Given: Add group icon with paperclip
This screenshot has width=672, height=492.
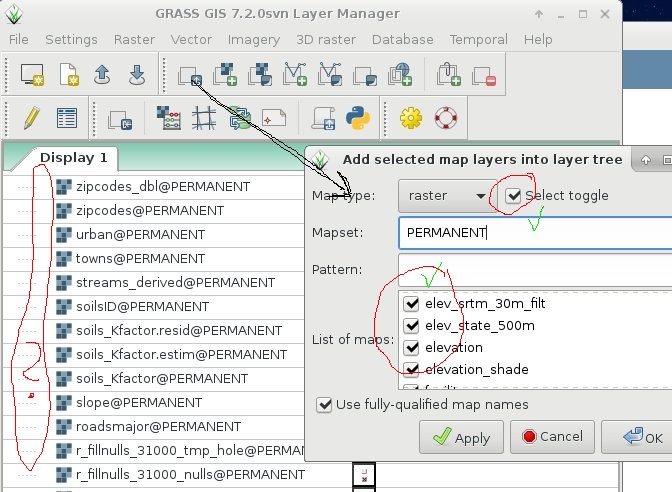Looking at the screenshot, I should tap(449, 75).
